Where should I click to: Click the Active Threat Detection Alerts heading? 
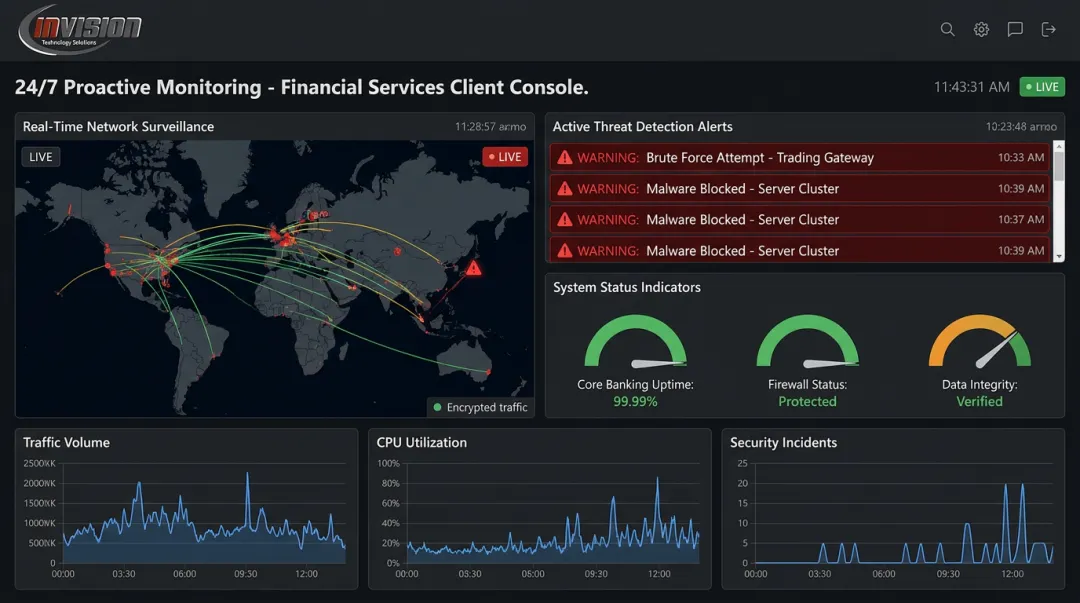coord(643,127)
